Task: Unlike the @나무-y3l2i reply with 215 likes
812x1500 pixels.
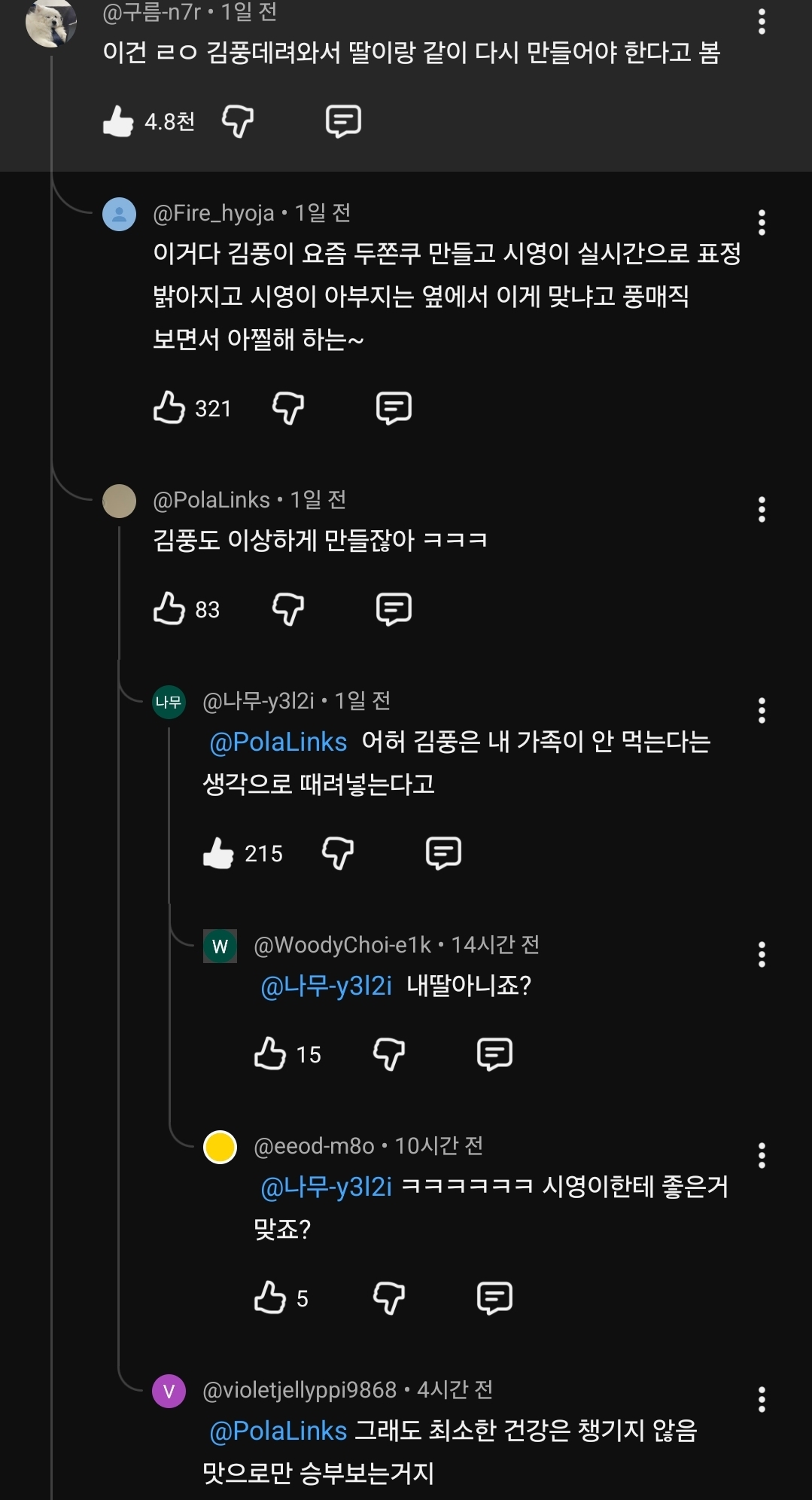Action: pyautogui.click(x=218, y=853)
